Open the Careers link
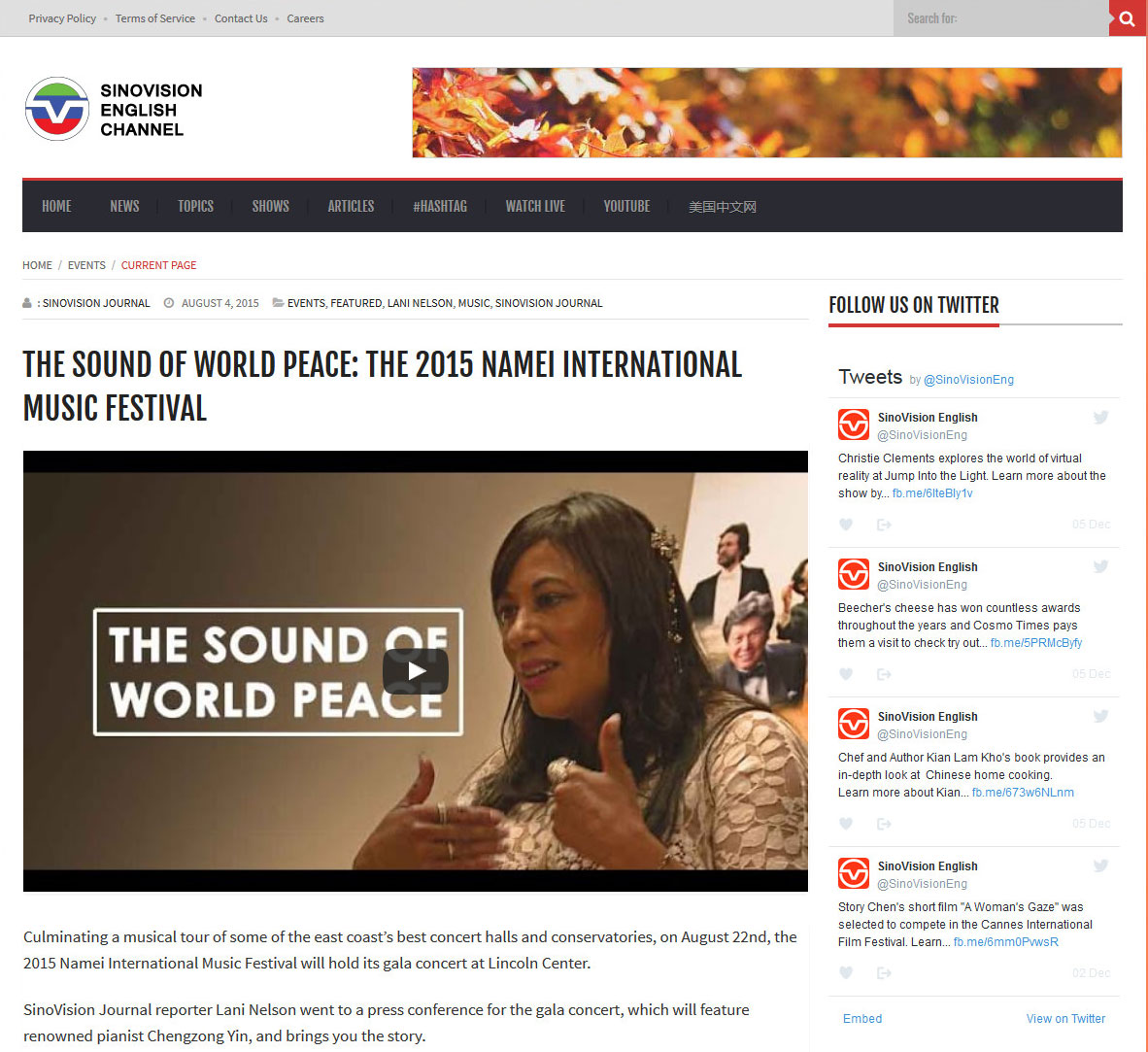Viewport: 1148px width, 1052px height. pos(305,18)
